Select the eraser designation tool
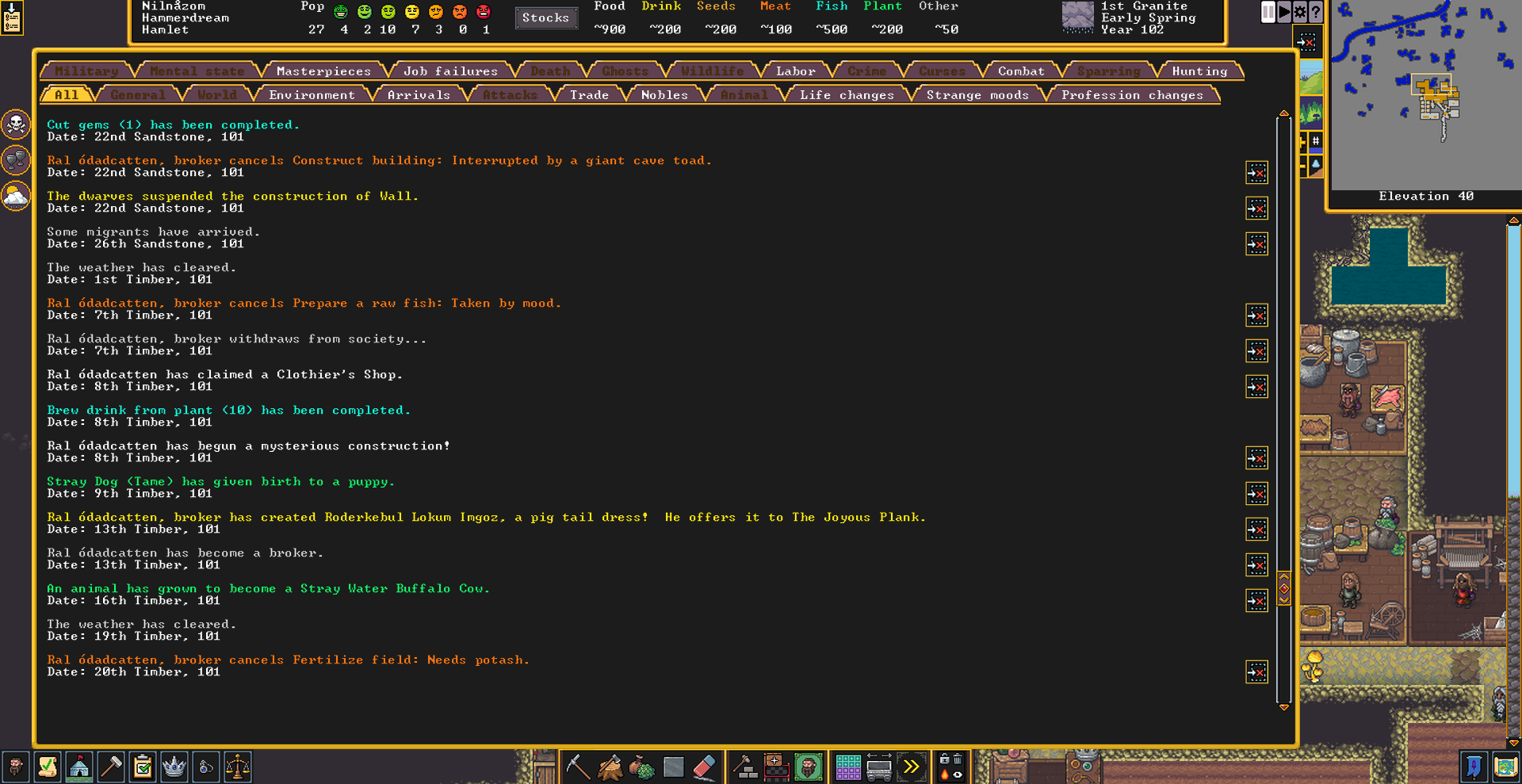Viewport: 1522px width, 784px height. coord(705,767)
